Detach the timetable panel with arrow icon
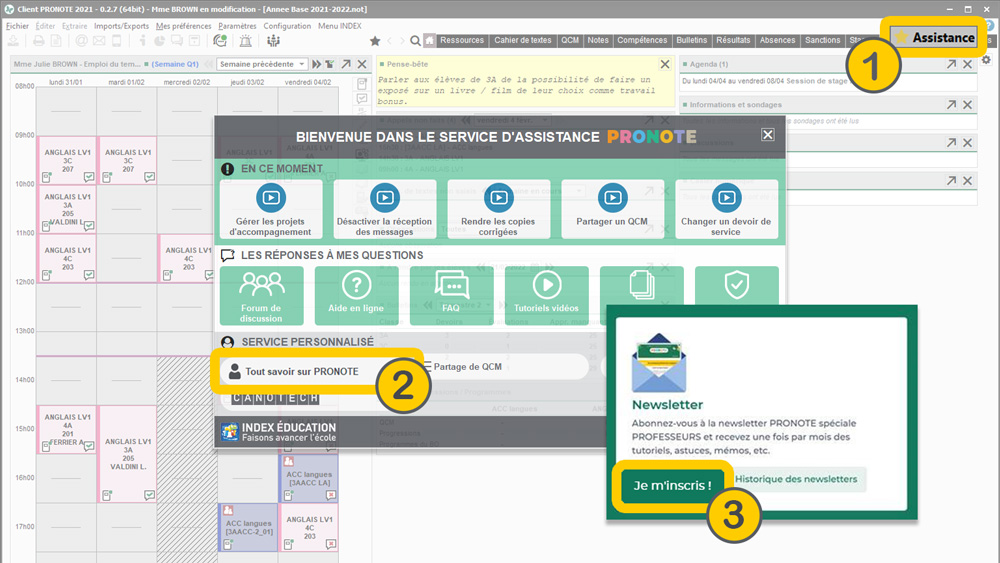The width and height of the screenshot is (1000, 563). [x=346, y=64]
